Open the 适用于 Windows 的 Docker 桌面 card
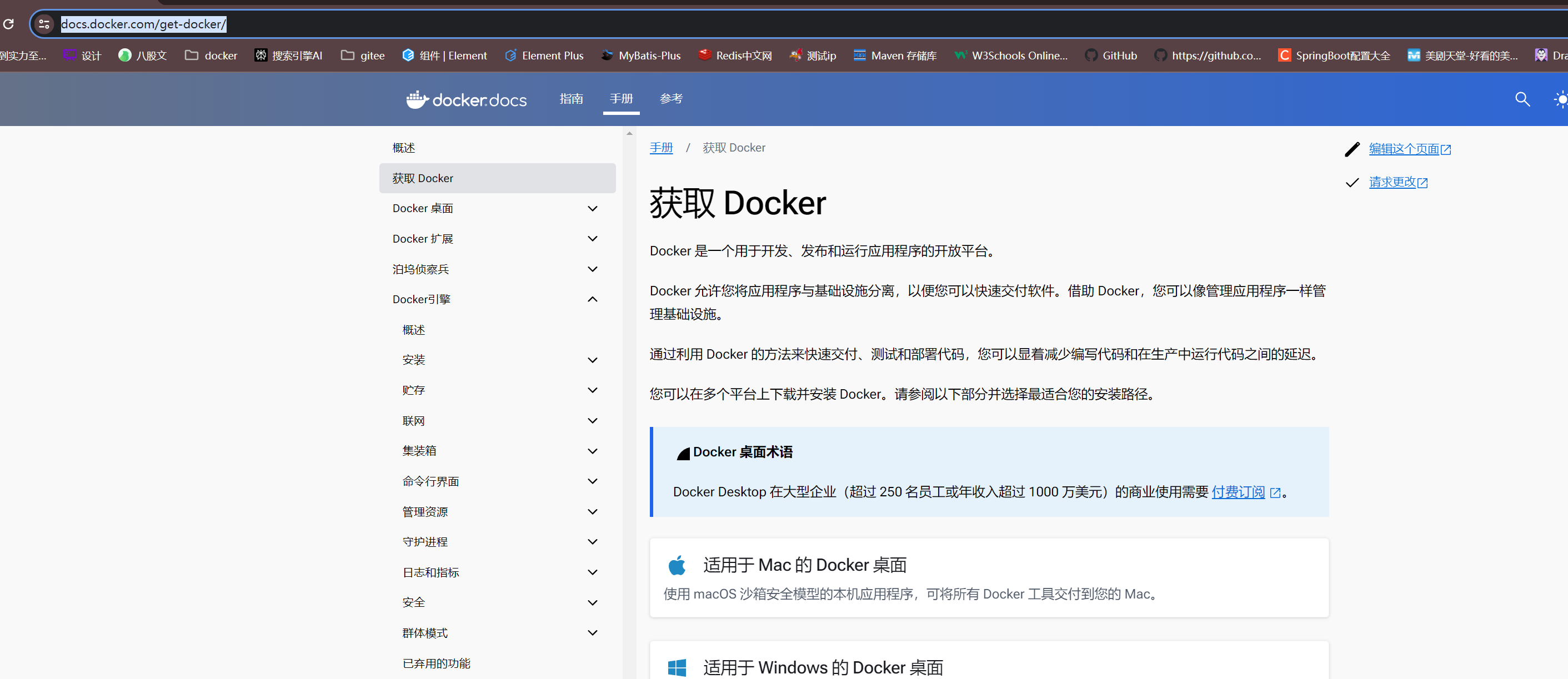 [989, 660]
